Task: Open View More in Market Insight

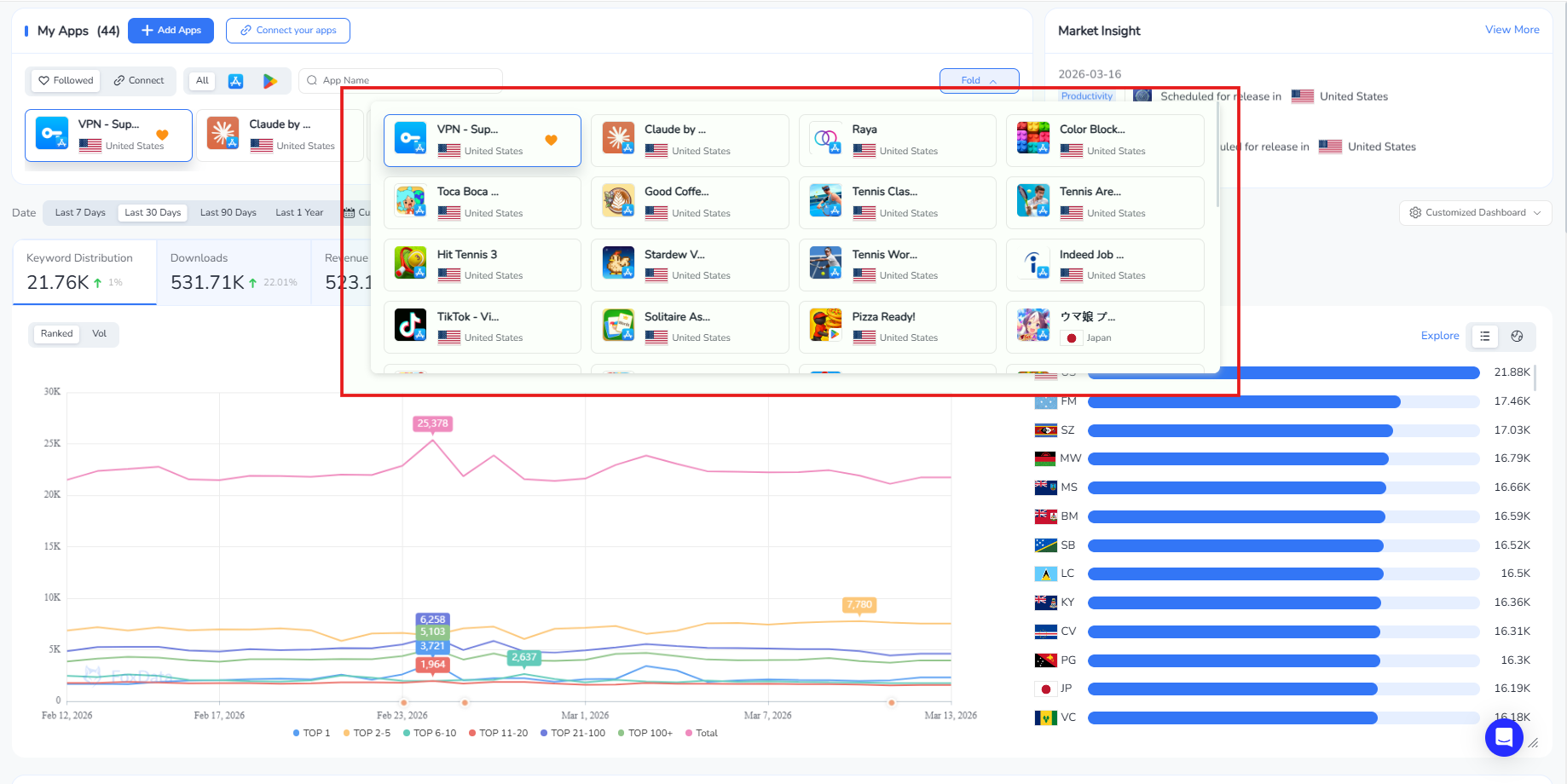Action: pos(1512,30)
